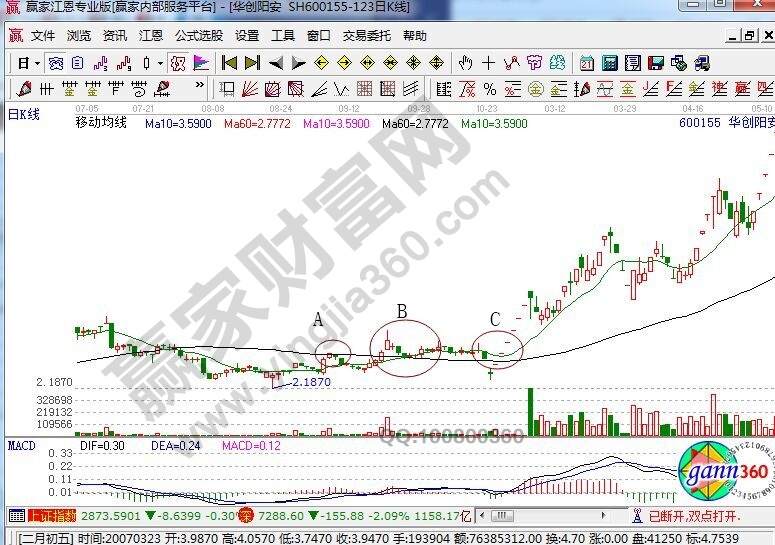Toggle the boxed pattern icon before the flag
Screen dimensions: 775x545
pyautogui.click(x=178, y=63)
